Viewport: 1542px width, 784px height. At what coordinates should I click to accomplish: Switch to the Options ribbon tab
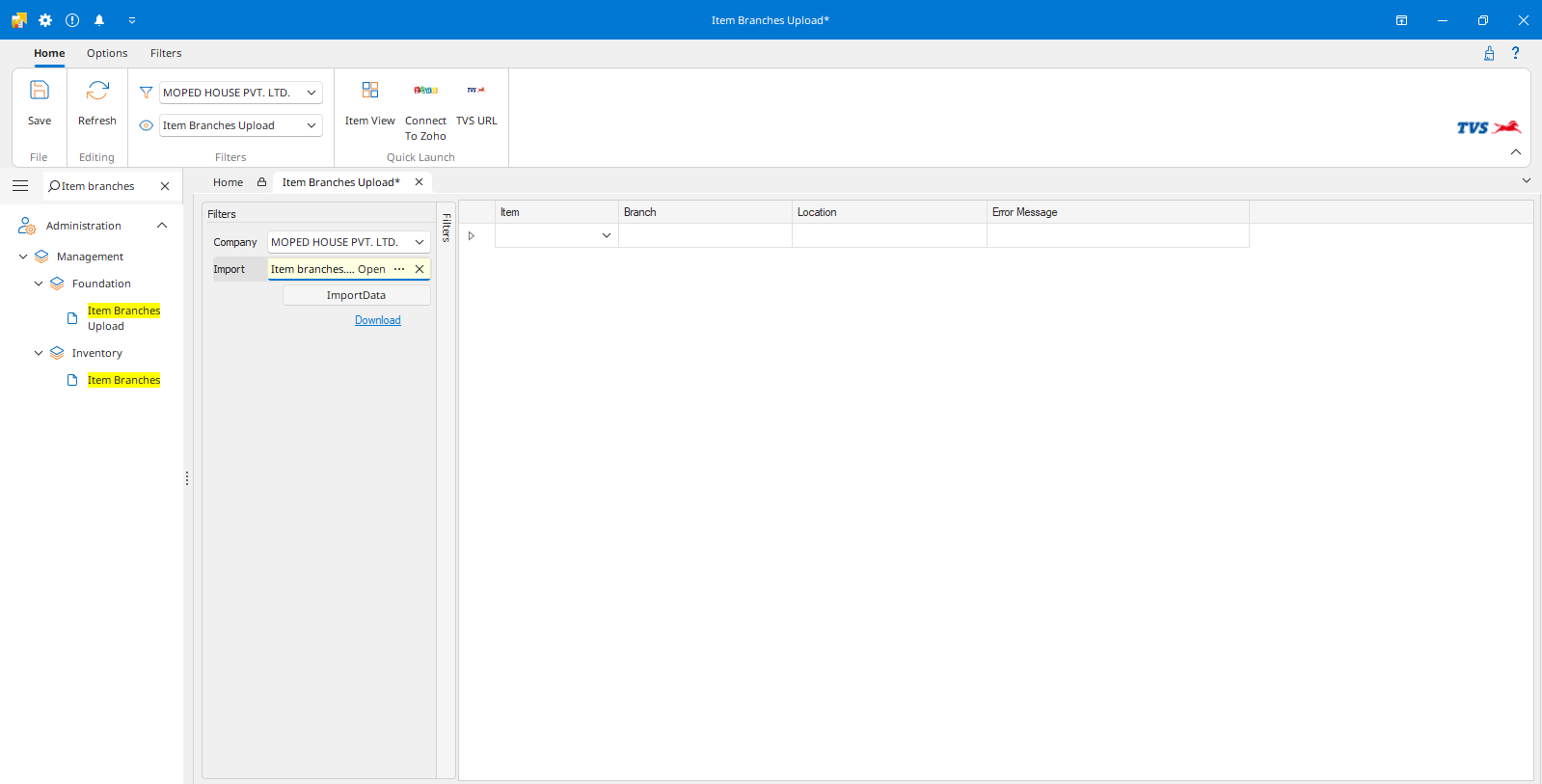click(x=107, y=53)
